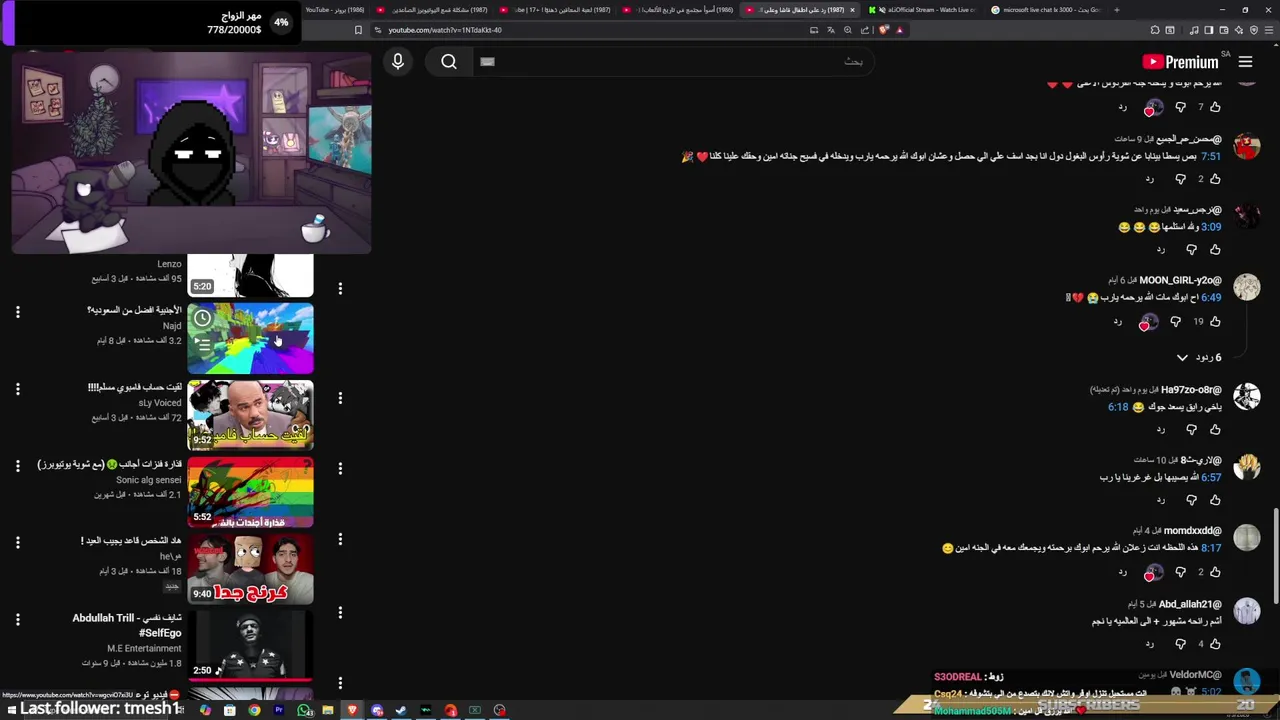1280x720 pixels.
Task: Switch to the microsoft live chat Google tab
Action: tap(1046, 10)
